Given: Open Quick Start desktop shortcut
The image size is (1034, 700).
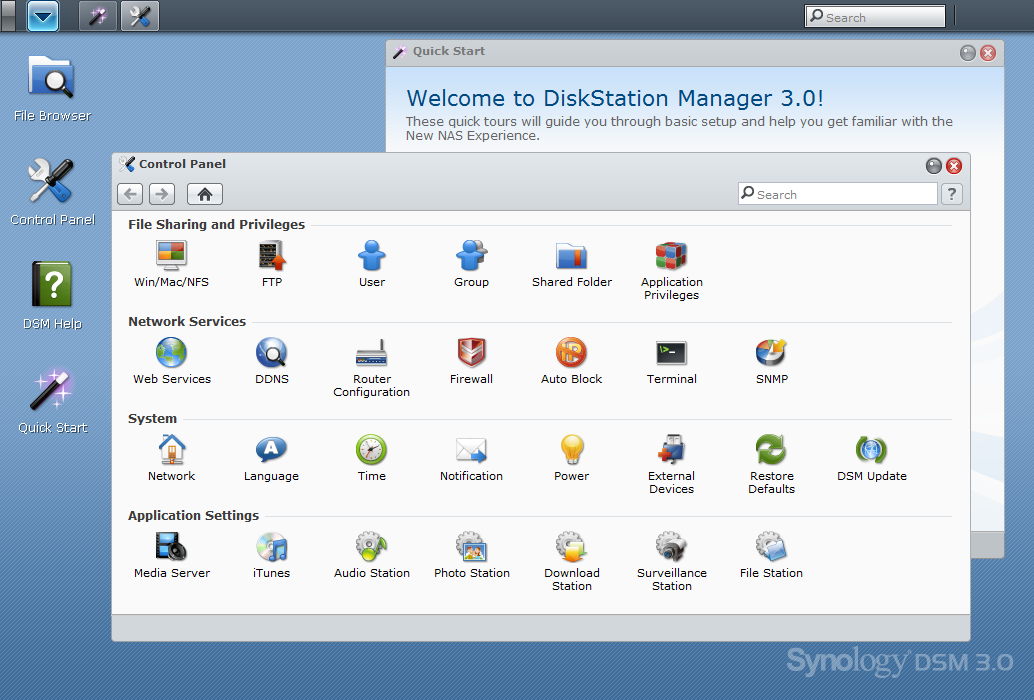Looking at the screenshot, I should (x=52, y=399).
